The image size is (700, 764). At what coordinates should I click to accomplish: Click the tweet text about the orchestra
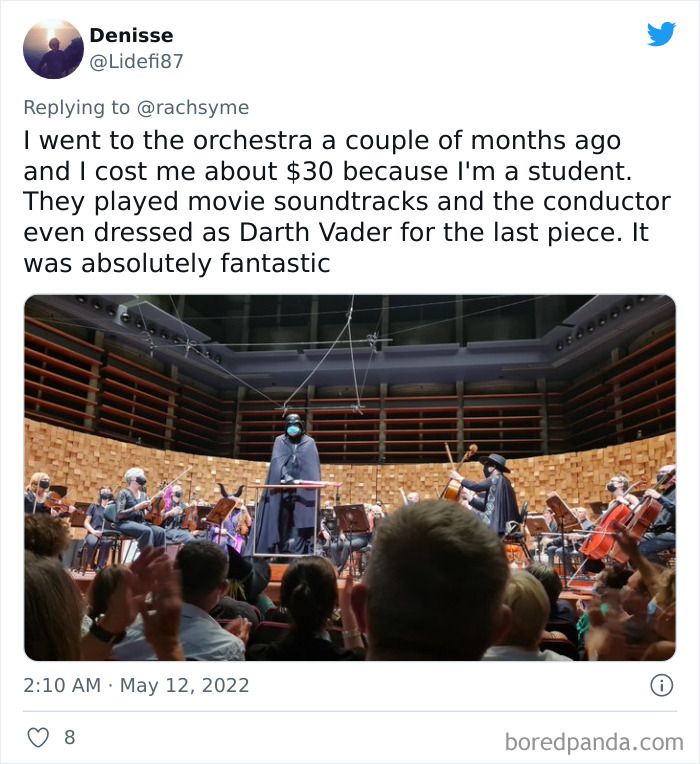coord(347,202)
